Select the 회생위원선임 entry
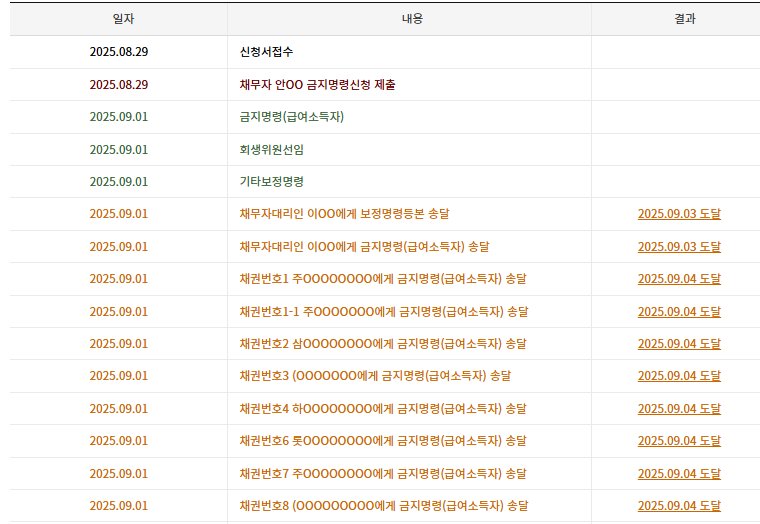Image resolution: width=760 pixels, height=524 pixels. pos(271,150)
